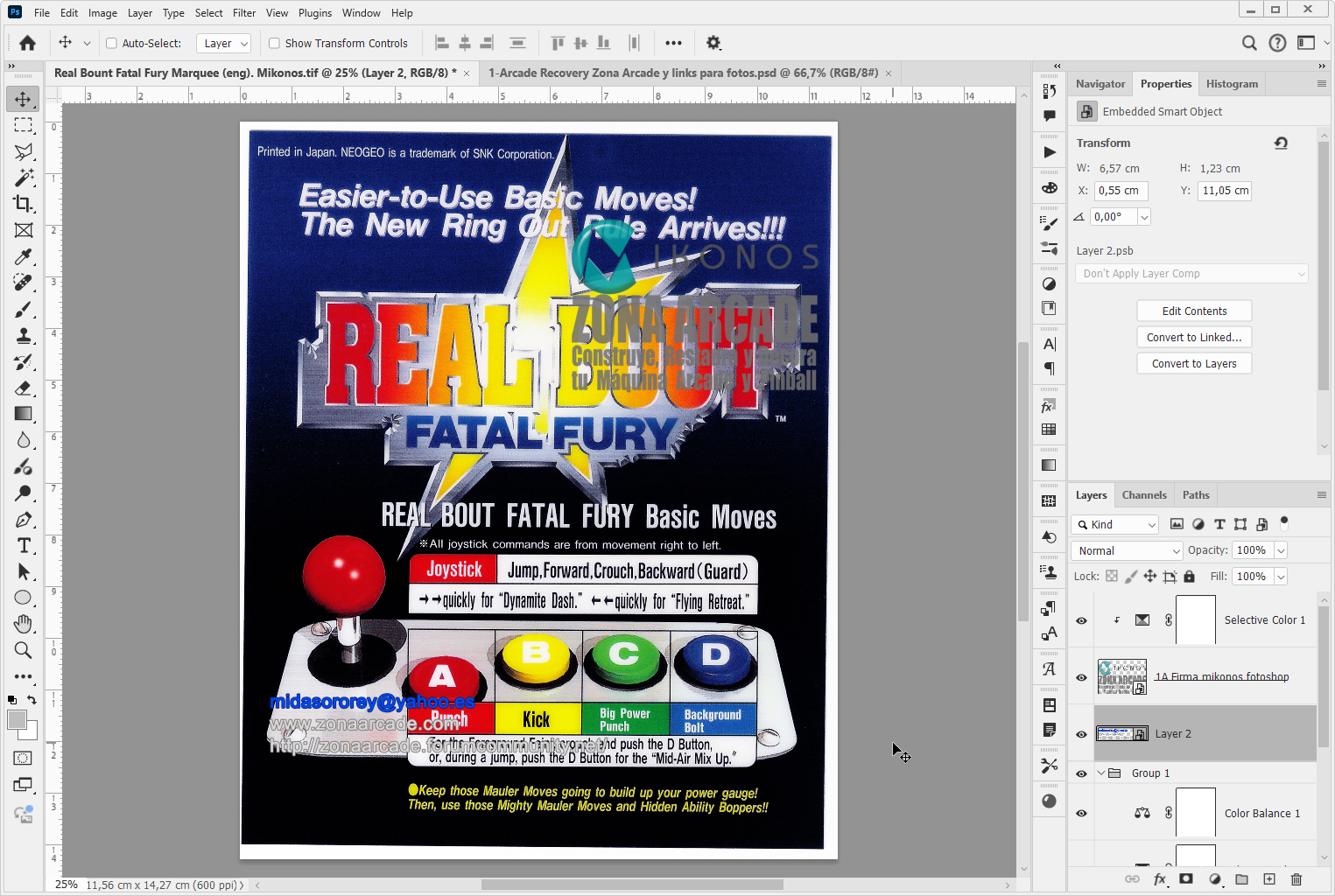Open the Kind layer filter dropdown
The height and width of the screenshot is (896, 1335).
tap(1115, 524)
